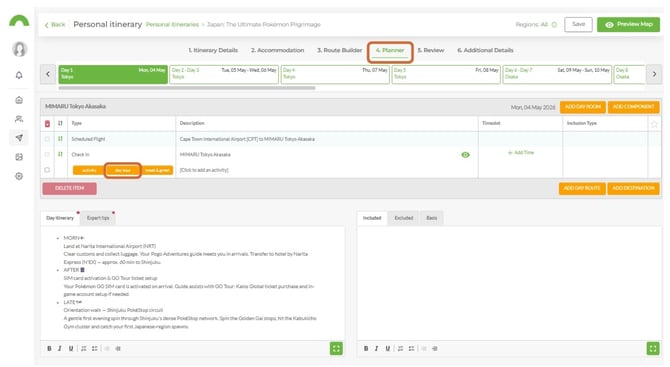Screen dimensions: 670x367
Task: Apply underline in the Included editor
Action: (388, 349)
